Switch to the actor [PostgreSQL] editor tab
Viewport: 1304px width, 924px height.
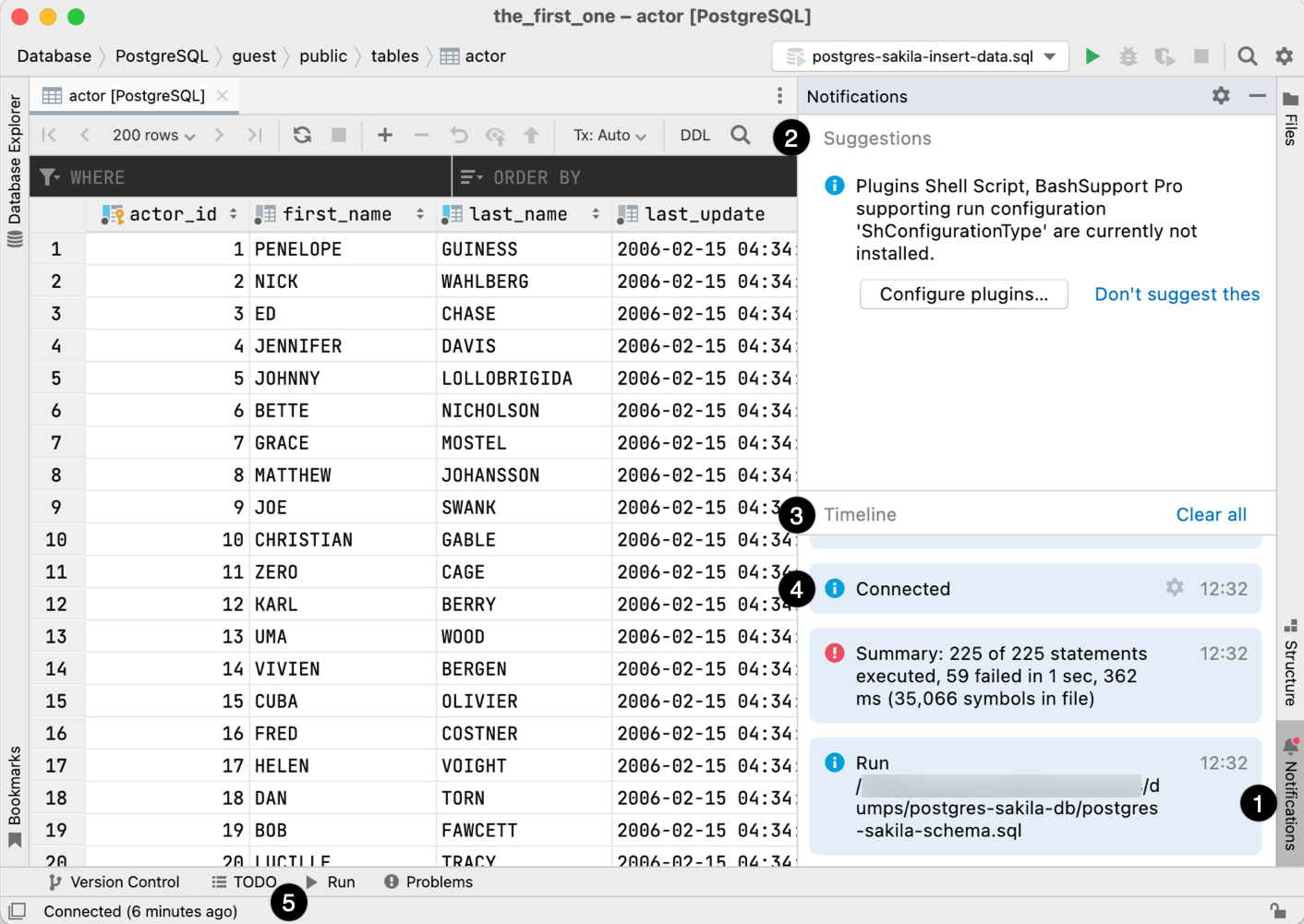pos(136,96)
